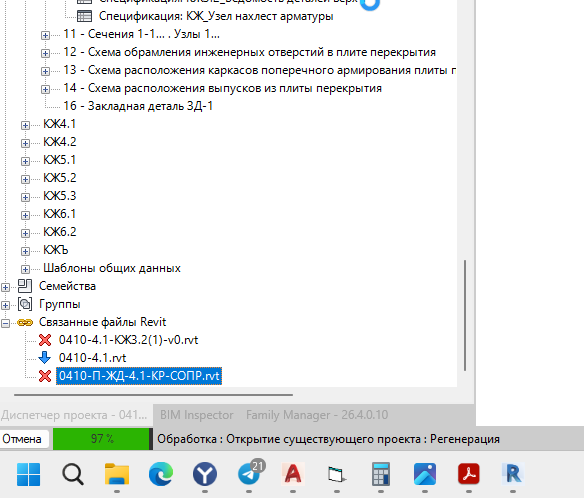Click red X icon of 0410-П-ЖД-4.1-КР-СОПР.rvt
Viewport: 584px width, 498px height.
click(x=45, y=376)
